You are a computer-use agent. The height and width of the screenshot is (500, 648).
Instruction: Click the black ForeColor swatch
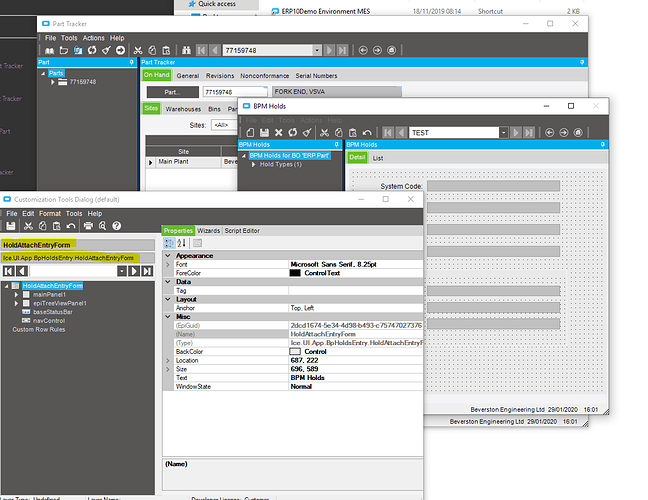click(295, 273)
